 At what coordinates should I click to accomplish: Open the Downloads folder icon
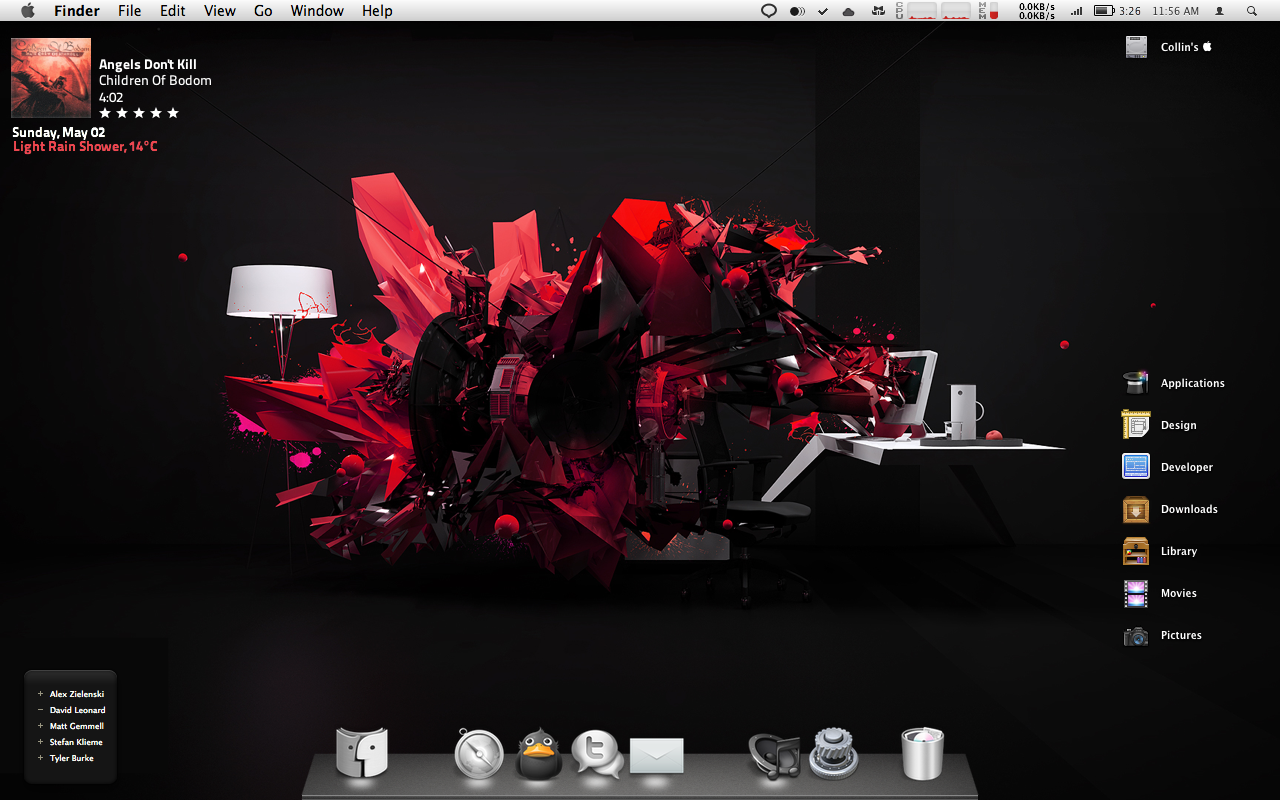click(1136, 509)
